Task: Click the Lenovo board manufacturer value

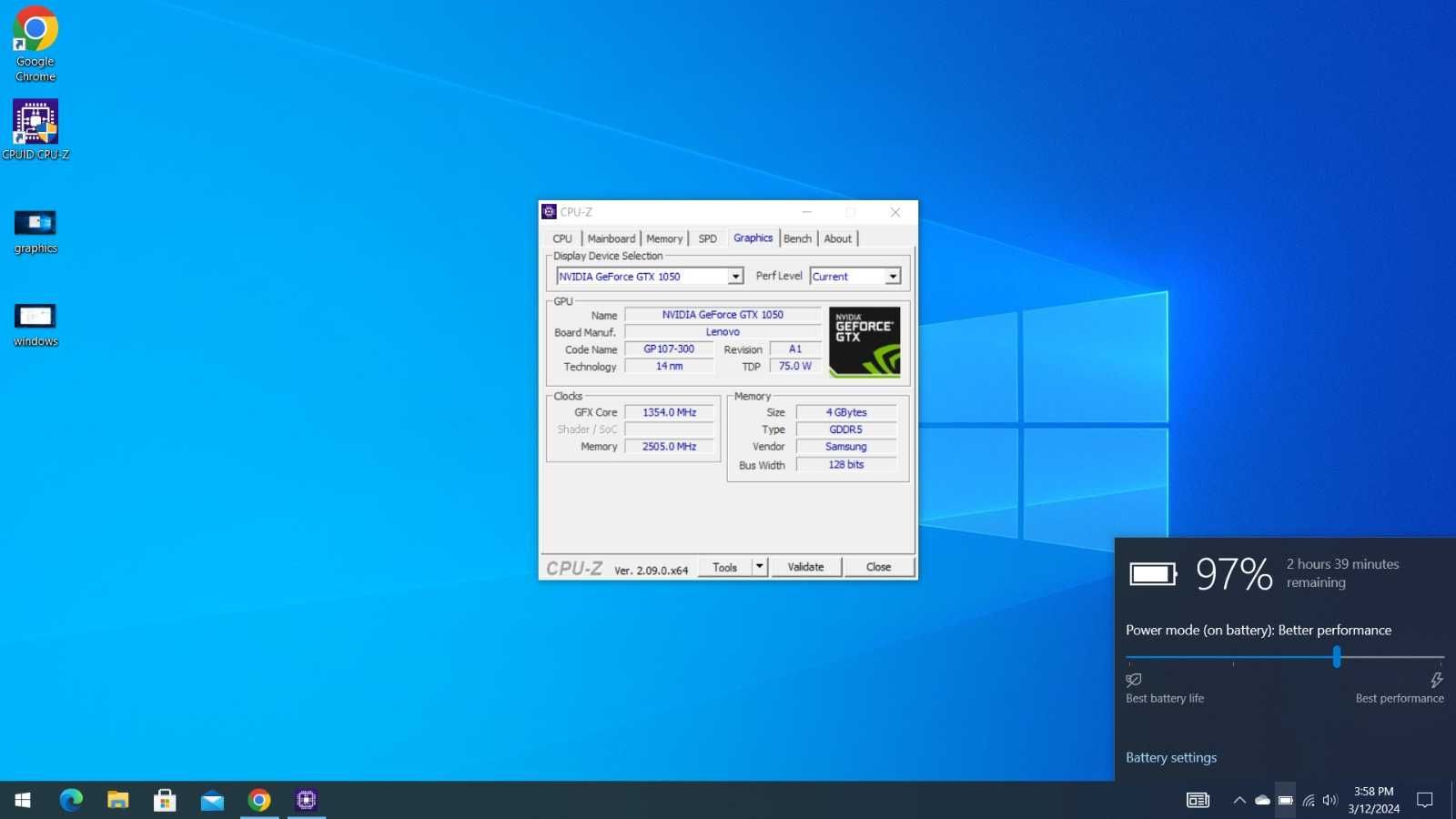Action: pos(723,332)
